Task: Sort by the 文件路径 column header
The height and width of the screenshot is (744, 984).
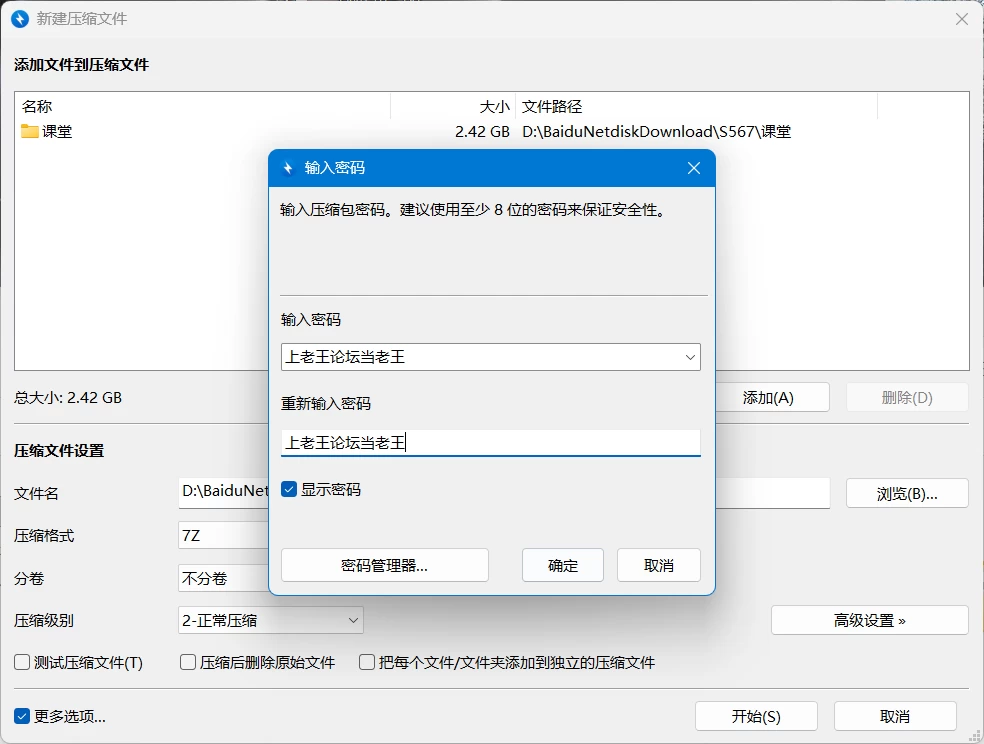Action: [697, 107]
